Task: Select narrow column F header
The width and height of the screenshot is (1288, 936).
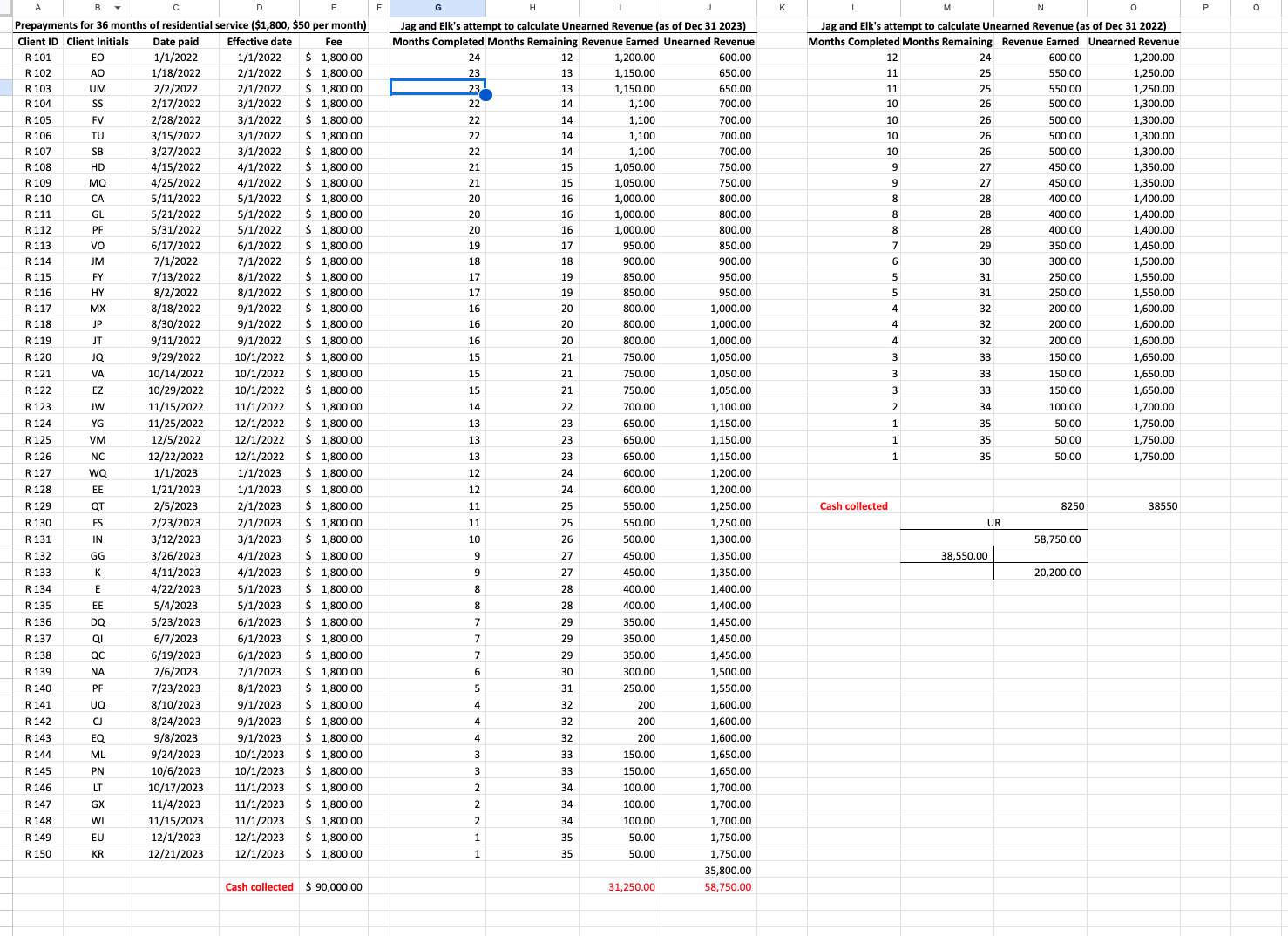Action: click(379, 8)
